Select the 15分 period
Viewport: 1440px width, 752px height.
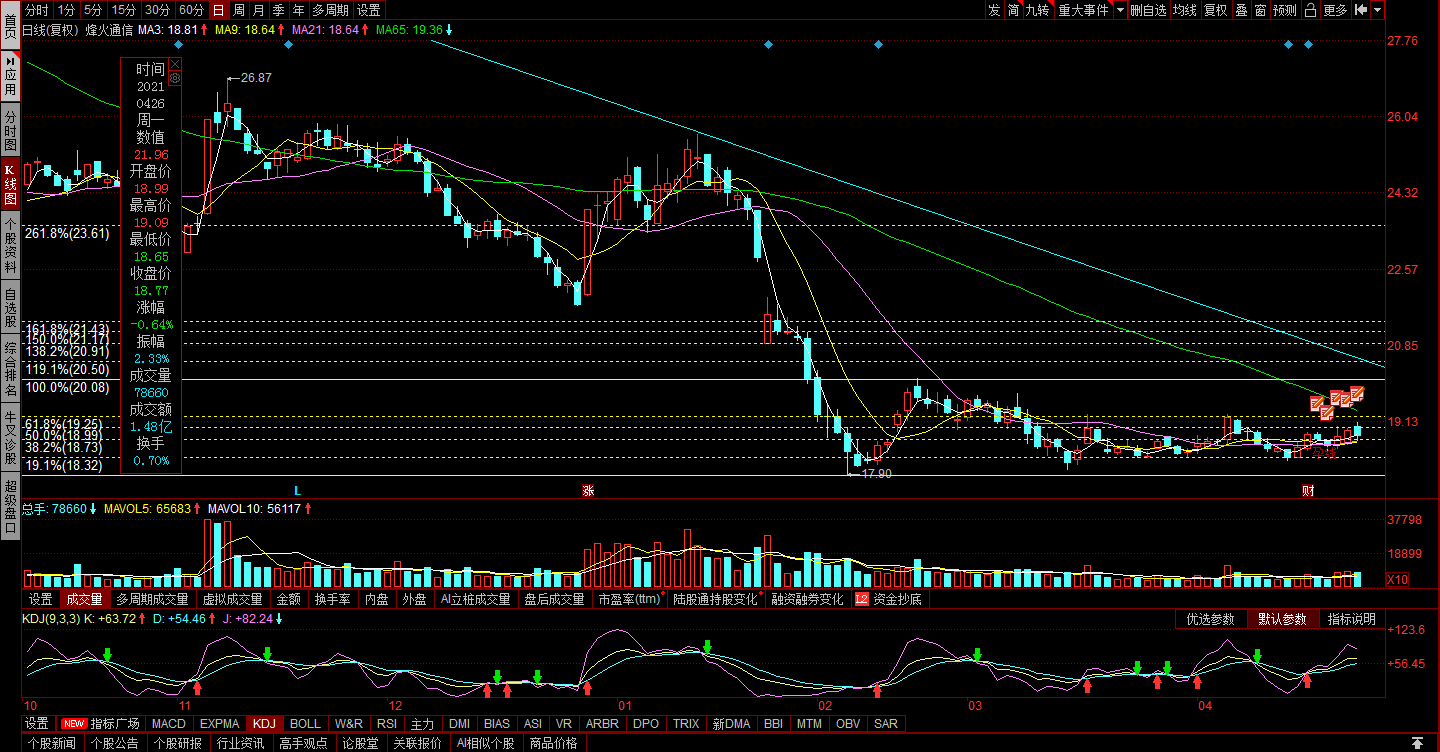(x=123, y=10)
